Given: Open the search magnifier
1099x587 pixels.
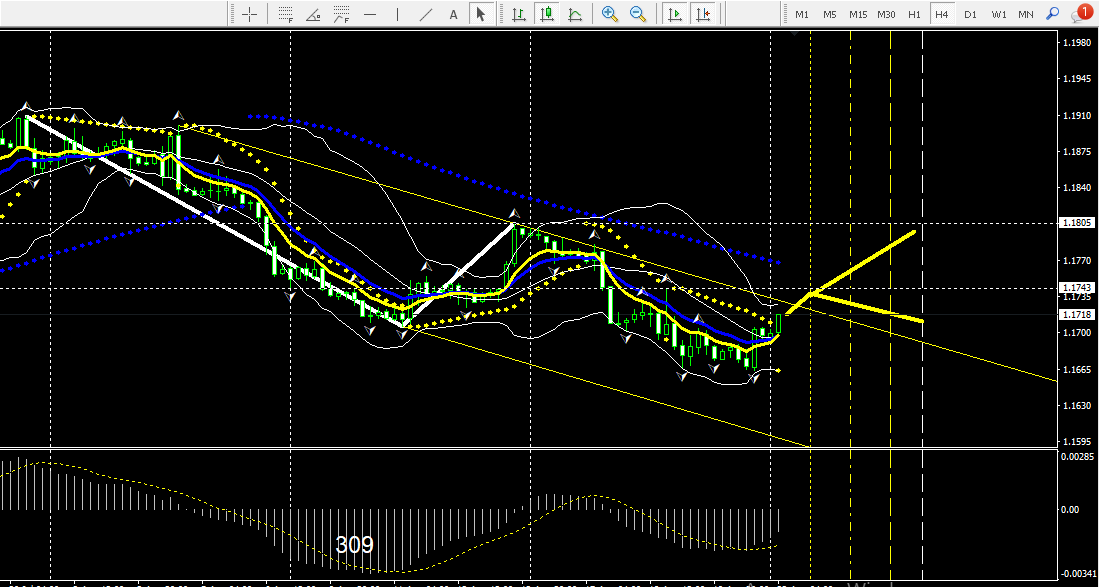Looking at the screenshot, I should click(1052, 14).
